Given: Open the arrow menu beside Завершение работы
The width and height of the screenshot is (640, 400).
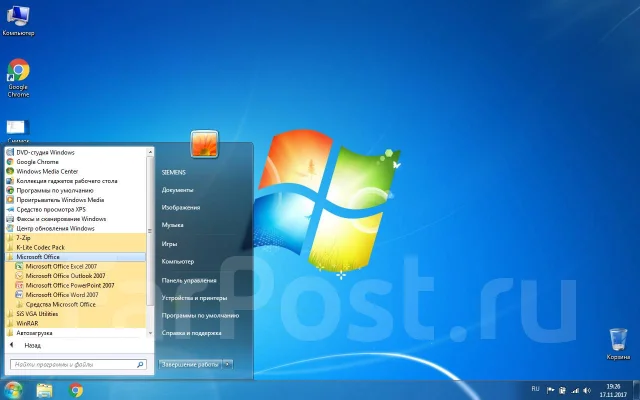Looking at the screenshot, I should coord(228,364).
